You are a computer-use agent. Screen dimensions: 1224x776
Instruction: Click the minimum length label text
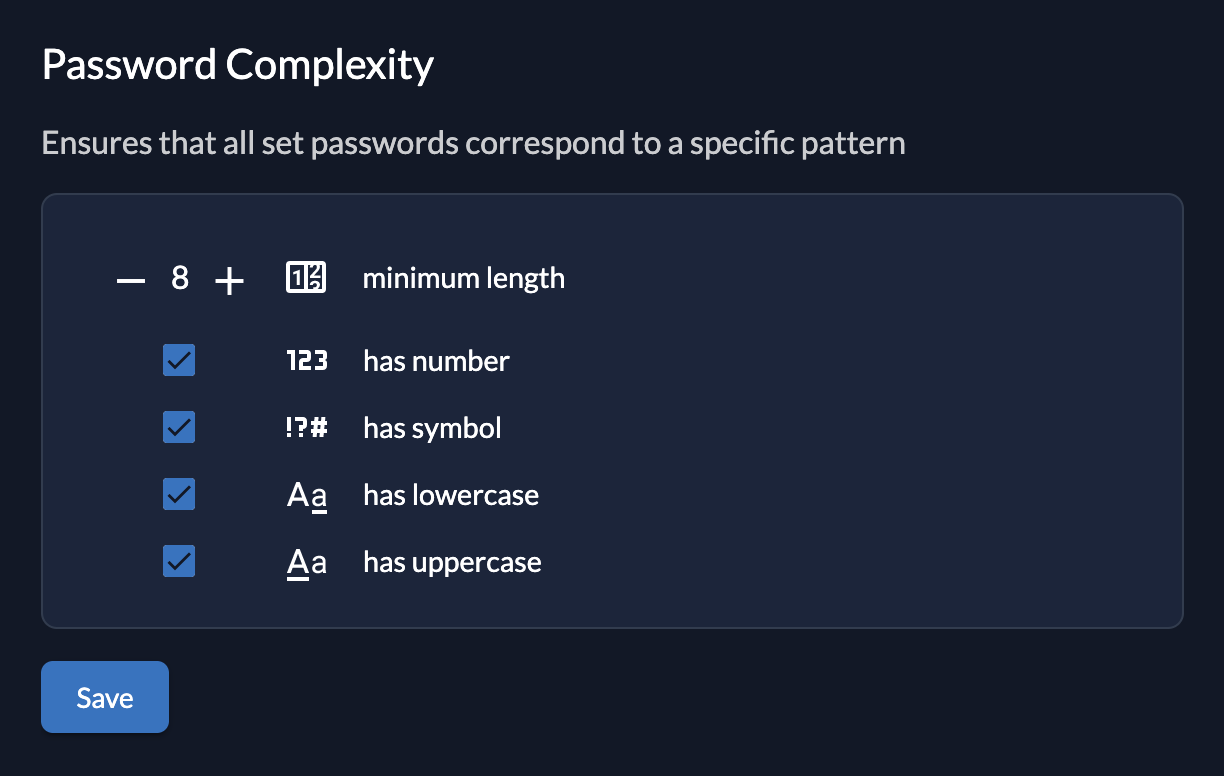[x=464, y=278]
